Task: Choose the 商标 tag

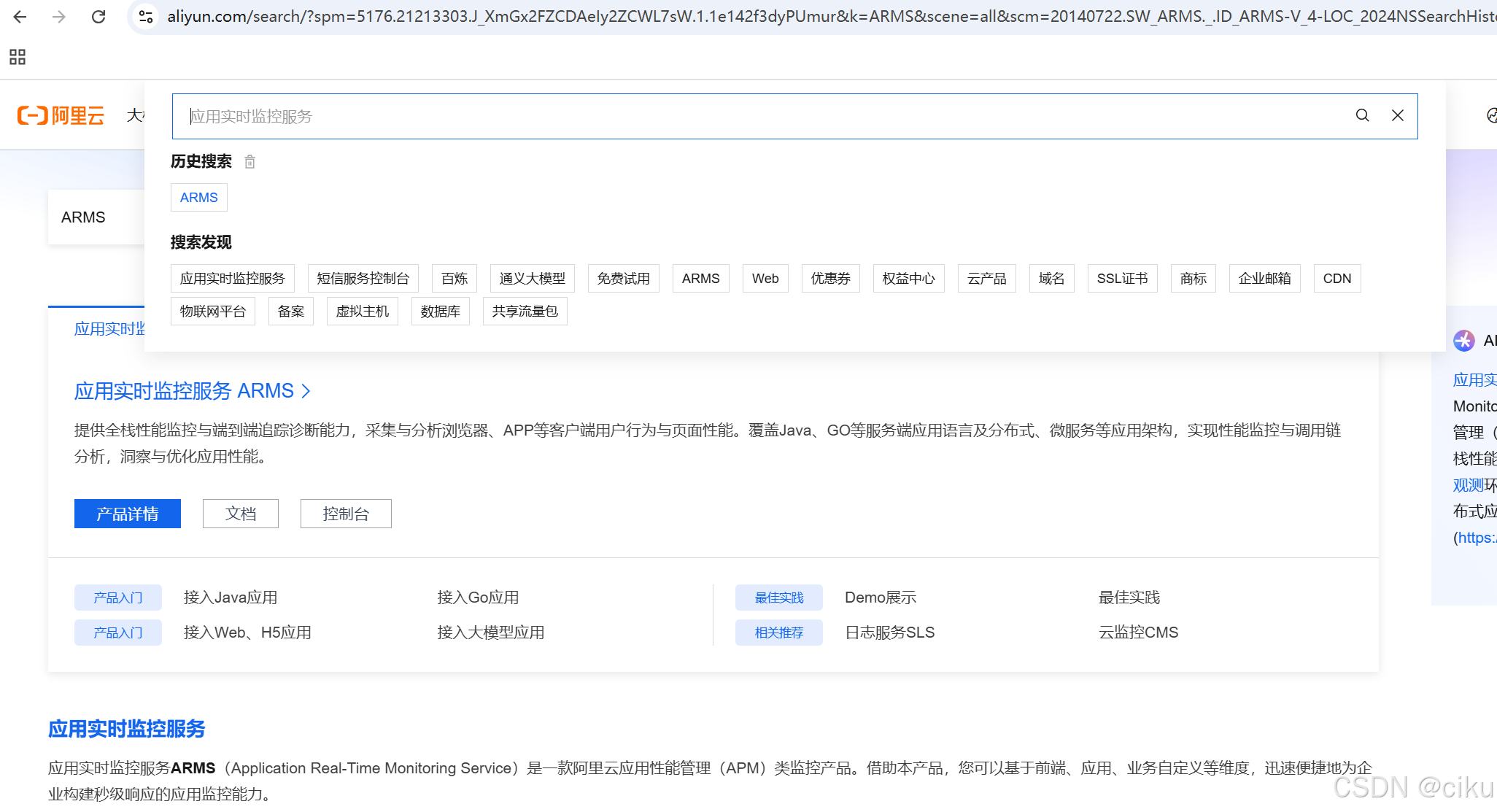Action: pyautogui.click(x=1194, y=278)
